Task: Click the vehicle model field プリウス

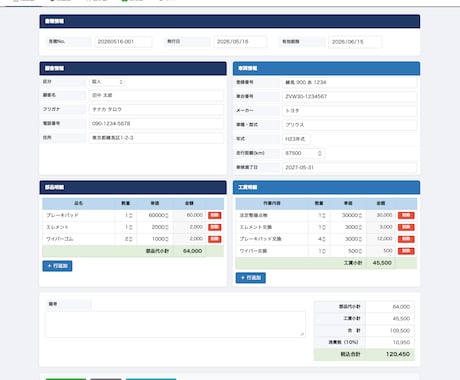Action: pos(349,125)
